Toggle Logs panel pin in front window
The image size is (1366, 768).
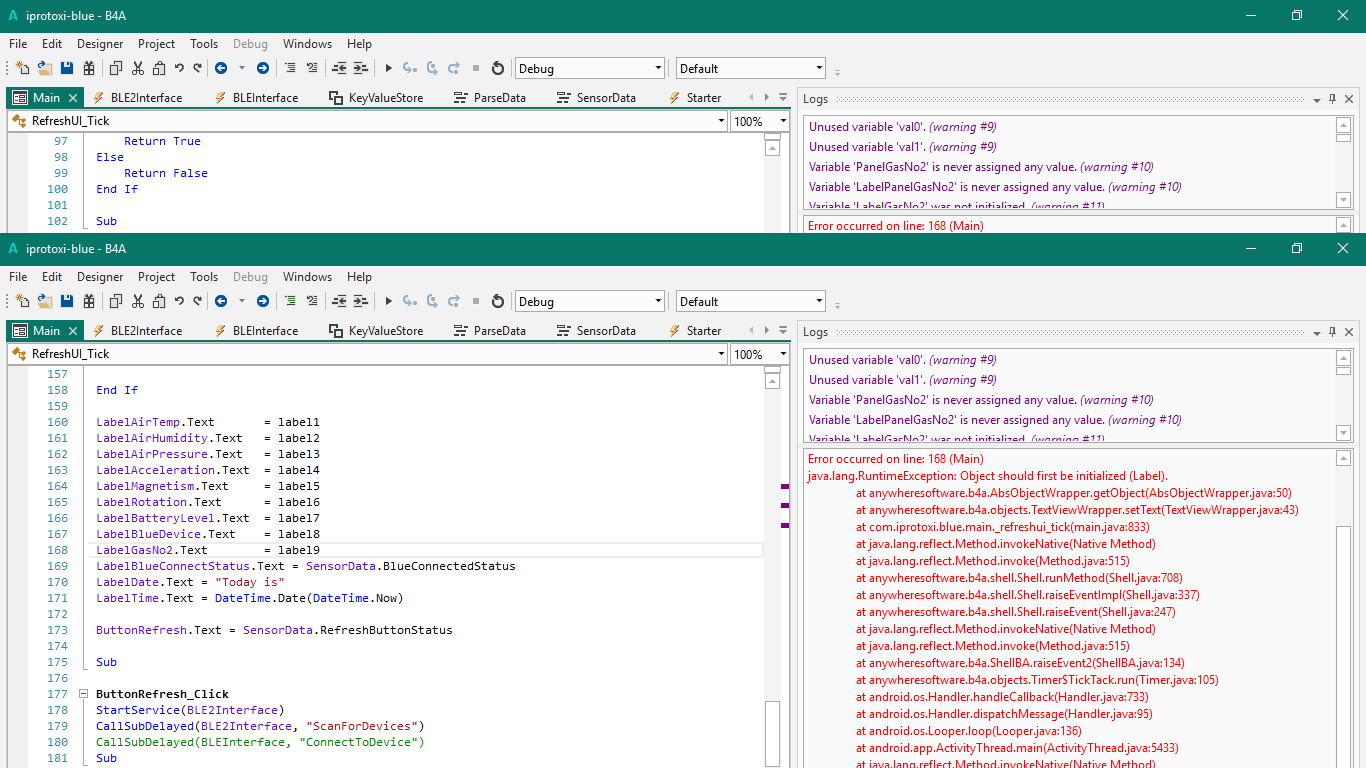click(x=1332, y=332)
